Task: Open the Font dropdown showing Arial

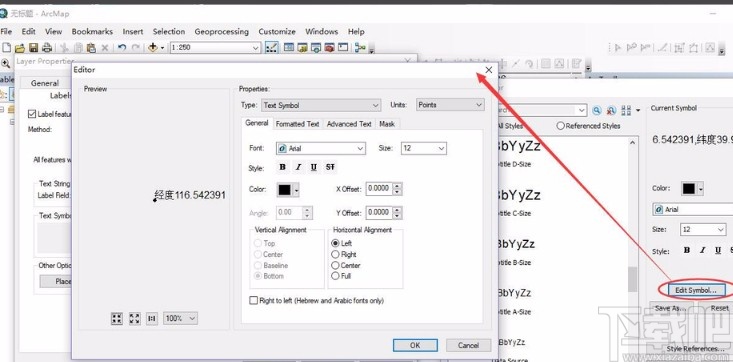Action: click(321, 148)
